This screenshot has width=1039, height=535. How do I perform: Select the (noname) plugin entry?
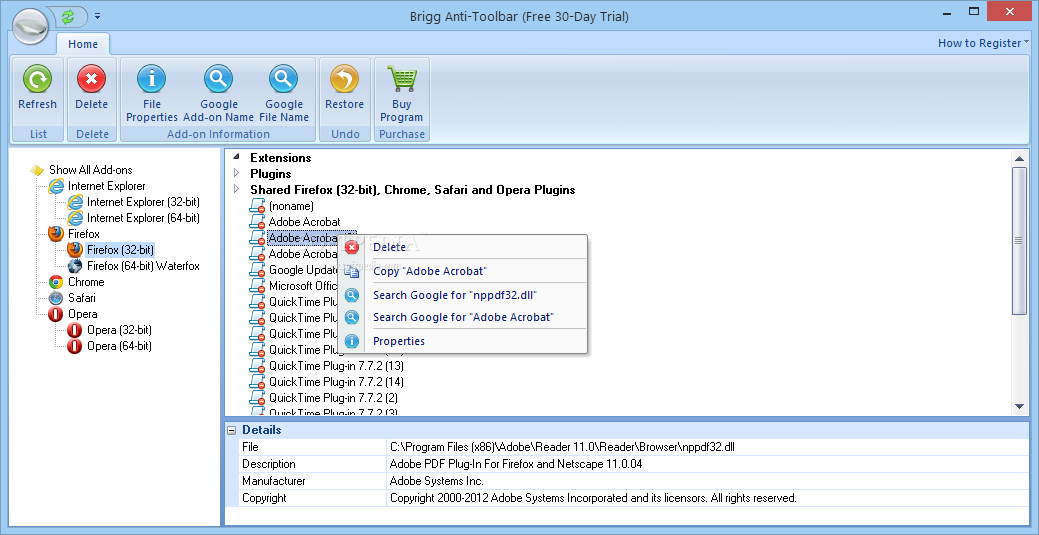click(x=291, y=206)
